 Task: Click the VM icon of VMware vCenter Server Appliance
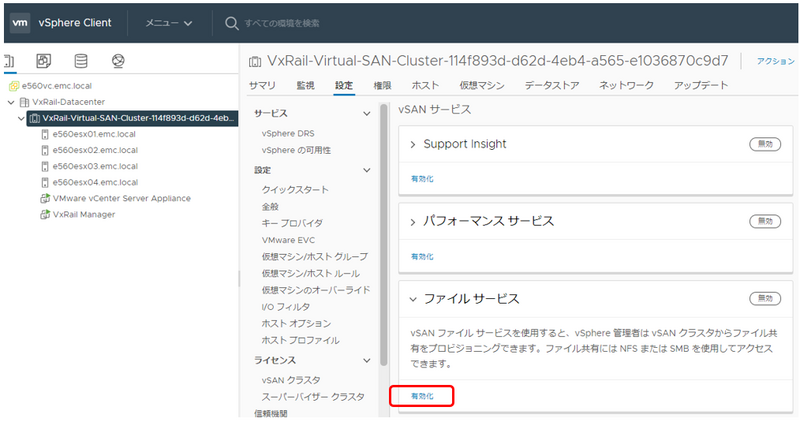pos(45,198)
